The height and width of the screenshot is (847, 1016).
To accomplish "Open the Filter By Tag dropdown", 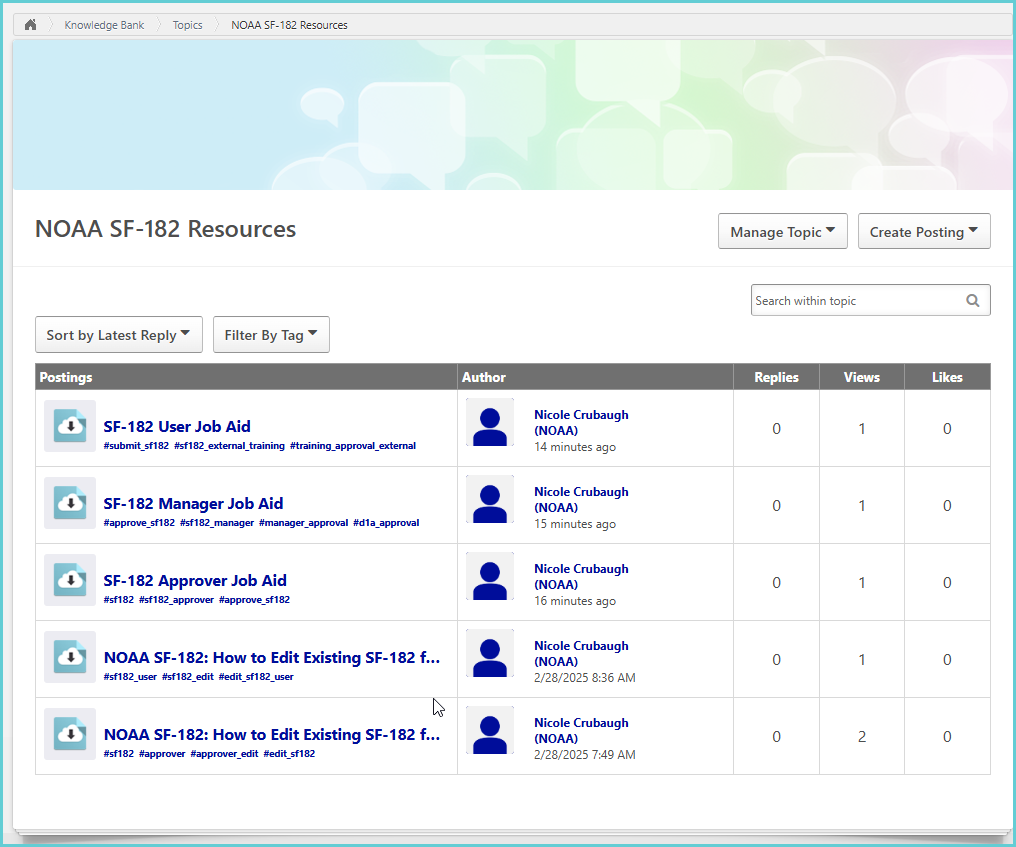I will 271,335.
